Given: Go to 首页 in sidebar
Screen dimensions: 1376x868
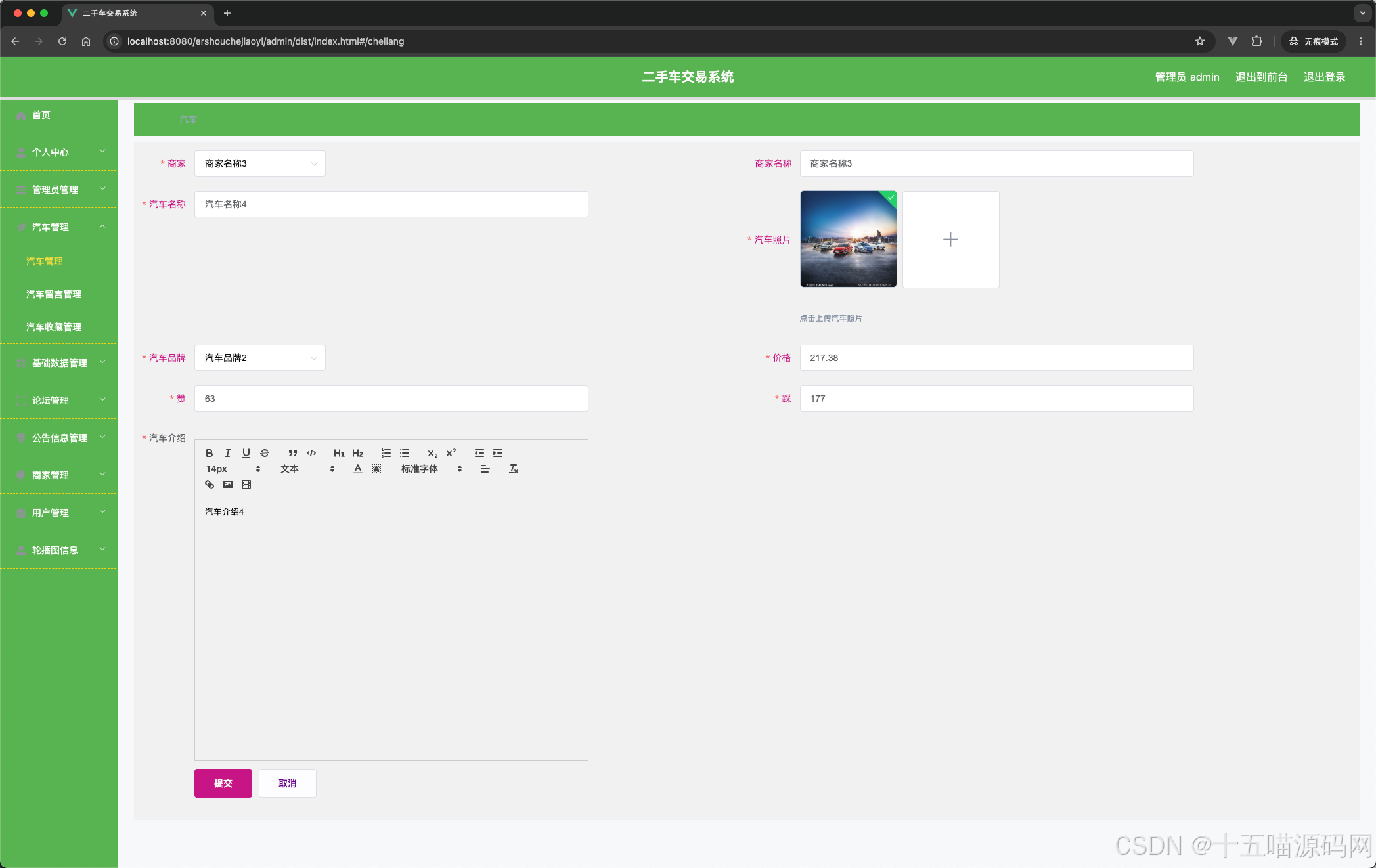Looking at the screenshot, I should click(59, 115).
